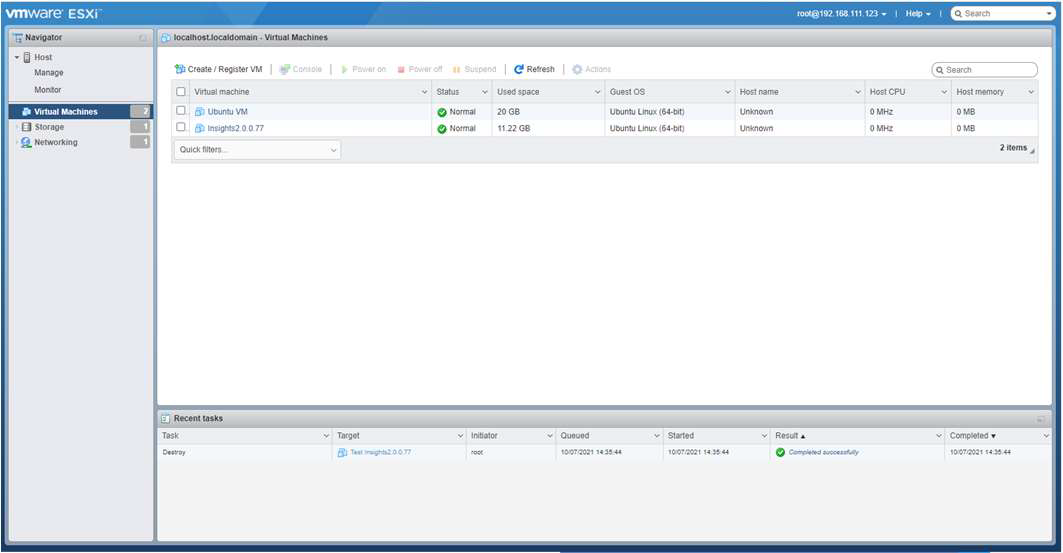Viewport: 1063px width, 553px height.
Task: Click the Recent tasks panel icon
Action: click(x=165, y=419)
